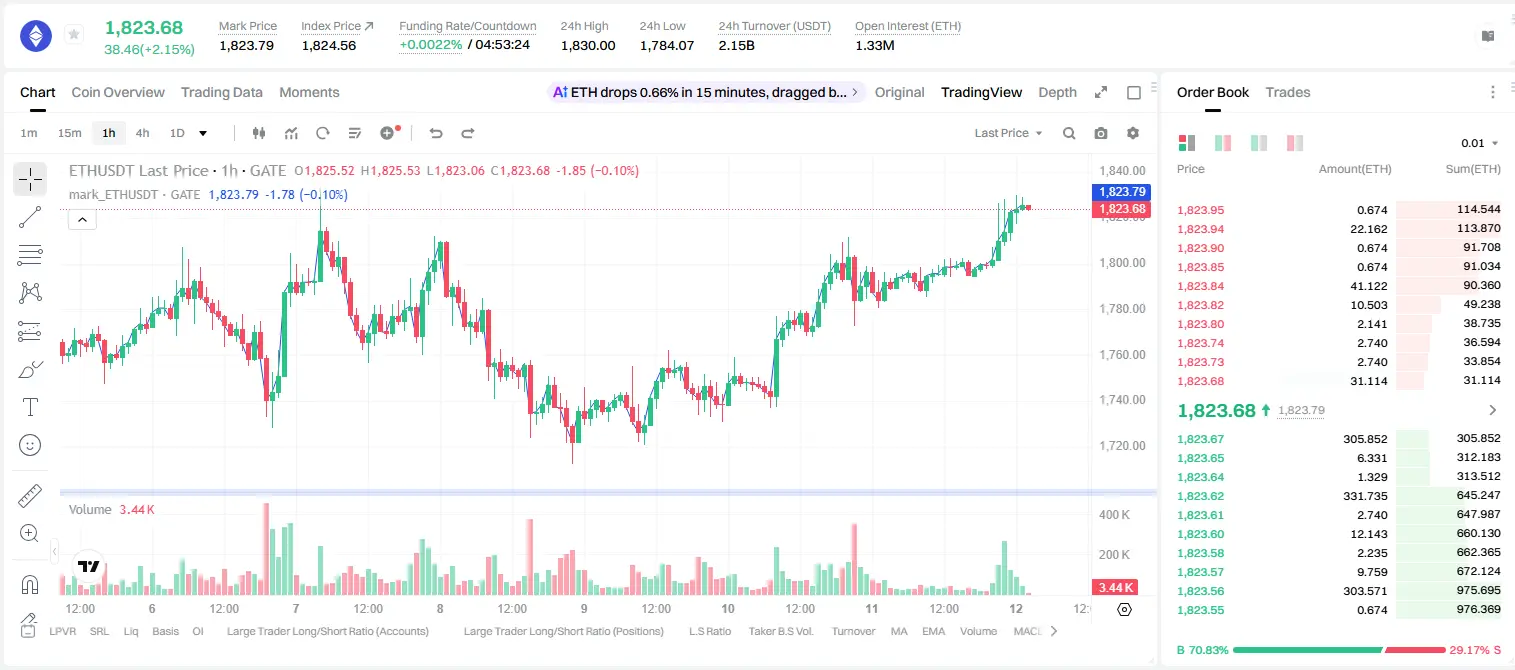Viewport: 1515px width, 670px height.
Task: Select the ruler measure tool
Action: click(30, 495)
